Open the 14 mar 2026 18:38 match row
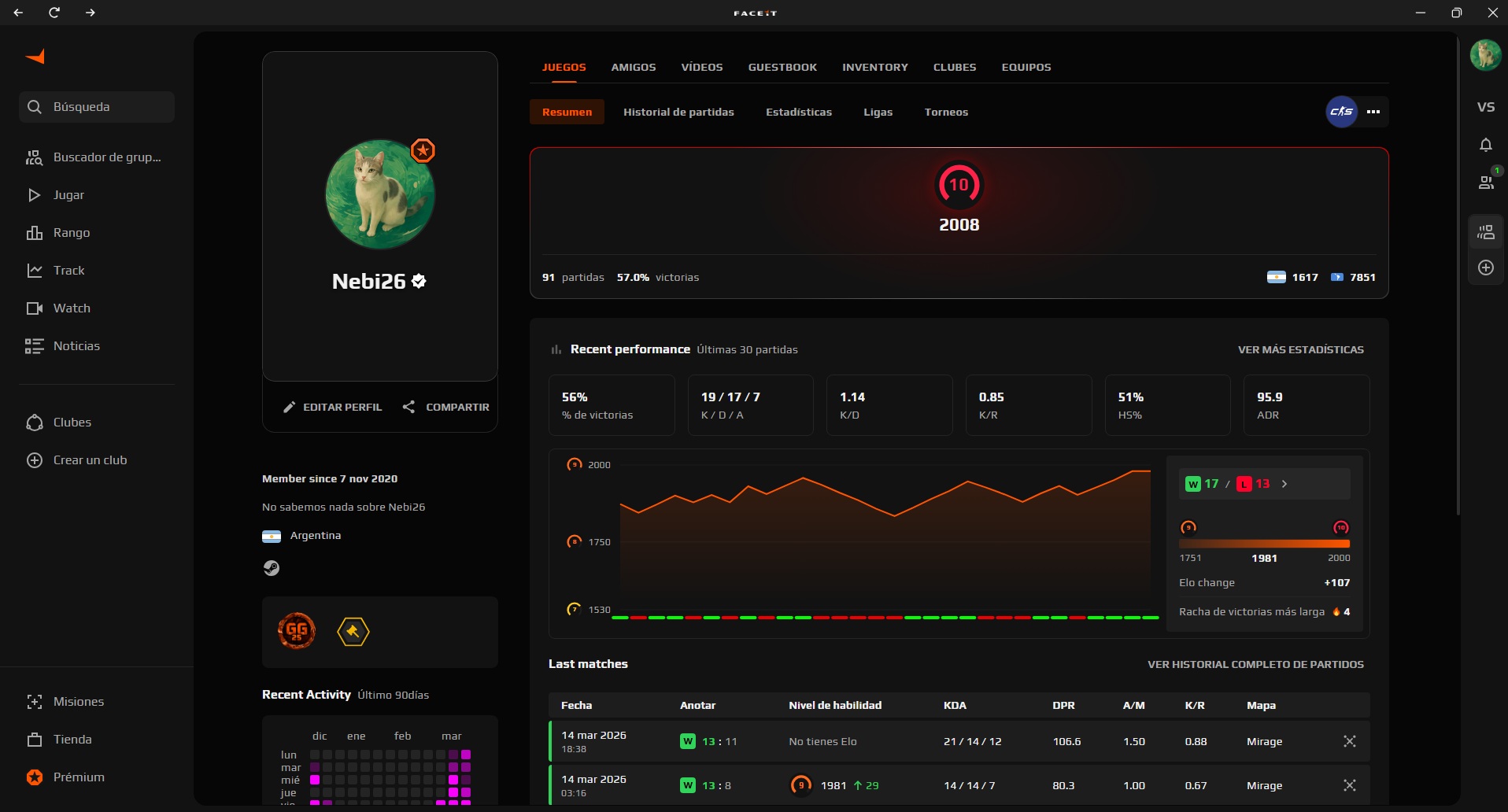 (x=959, y=741)
